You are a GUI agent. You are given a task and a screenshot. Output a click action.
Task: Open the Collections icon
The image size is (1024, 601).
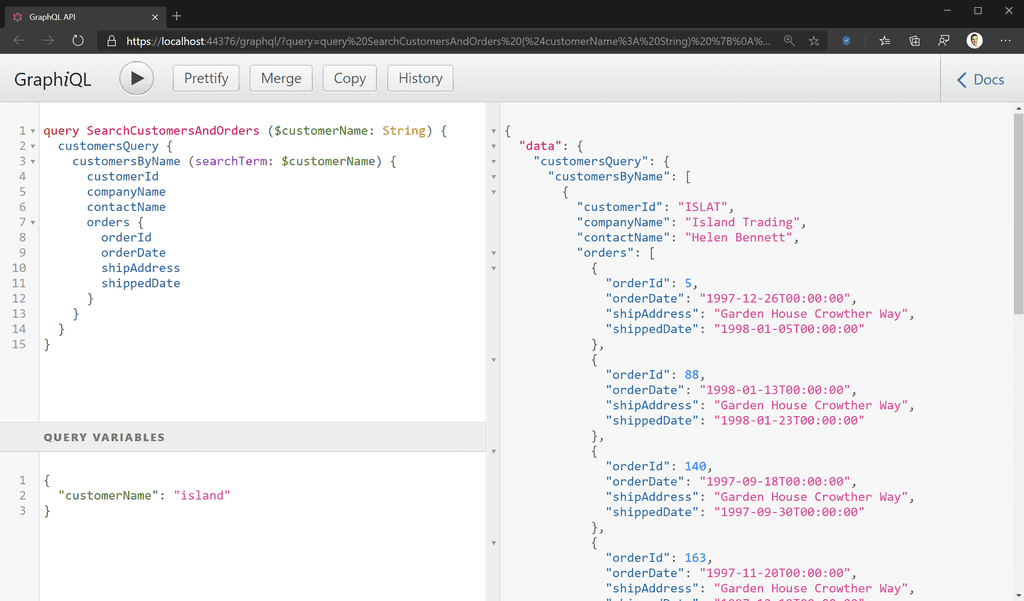pos(914,40)
